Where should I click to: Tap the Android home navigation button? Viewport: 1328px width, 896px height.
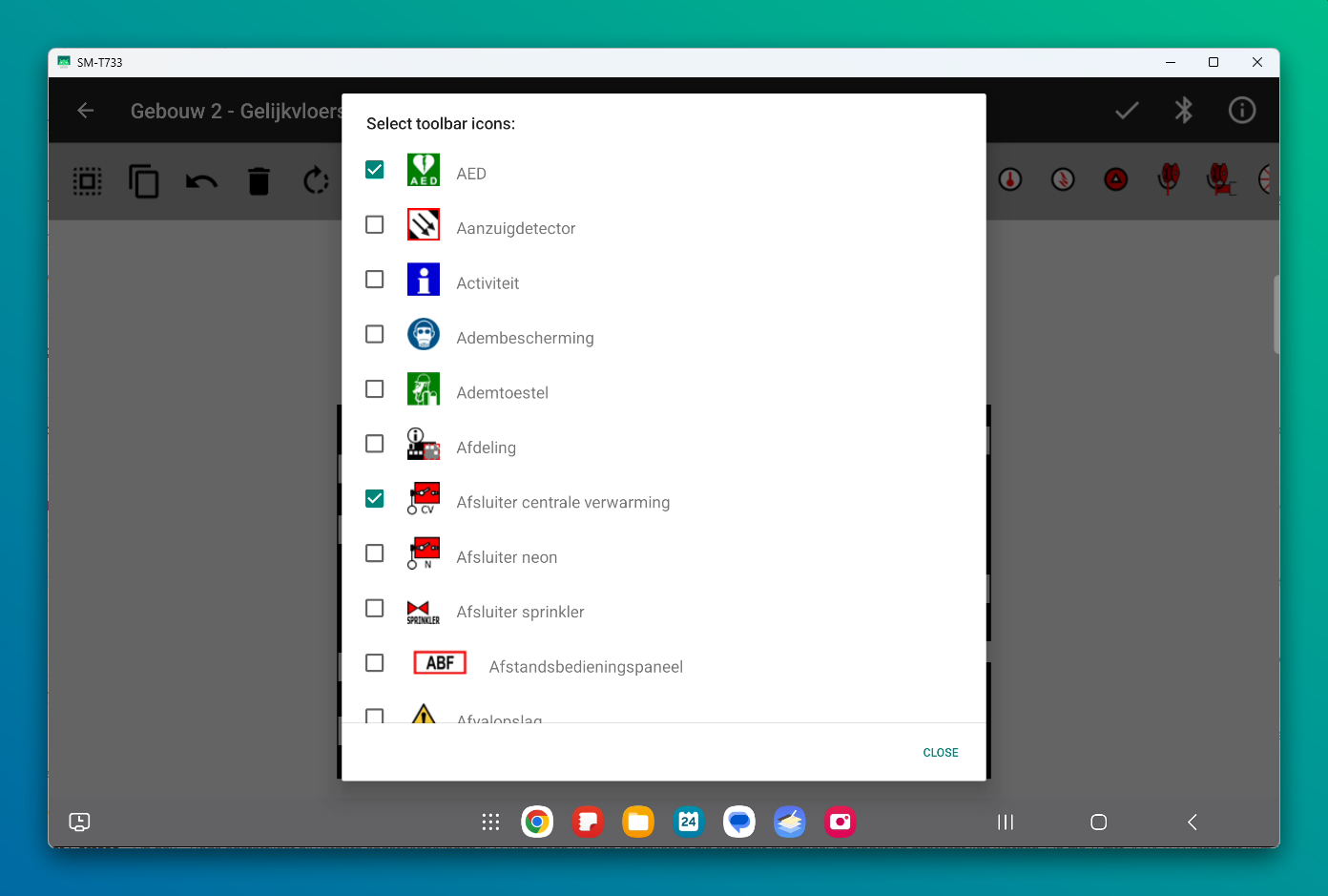pyautogui.click(x=1098, y=822)
